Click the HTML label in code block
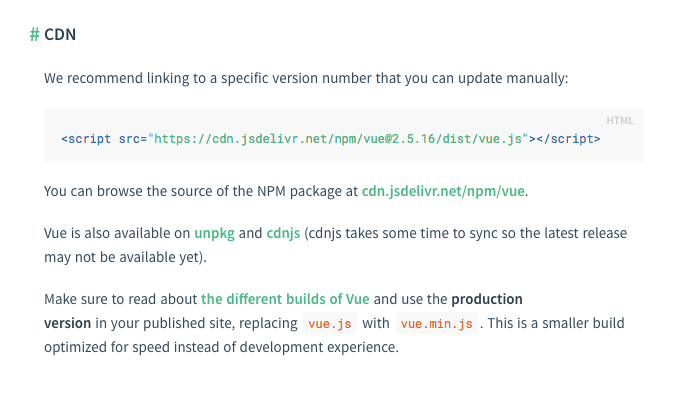Screen dimensions: 680x405 click(x=620, y=120)
